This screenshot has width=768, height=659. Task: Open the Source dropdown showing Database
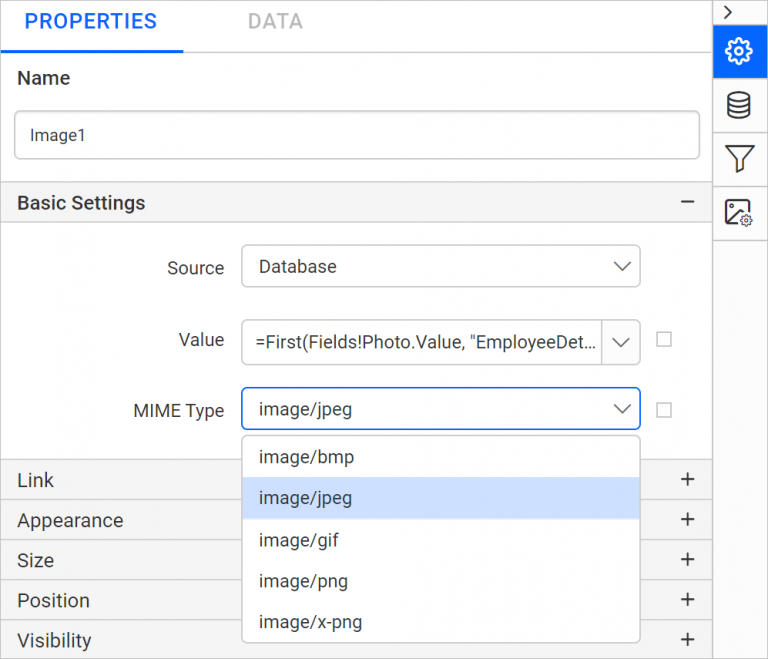point(440,267)
